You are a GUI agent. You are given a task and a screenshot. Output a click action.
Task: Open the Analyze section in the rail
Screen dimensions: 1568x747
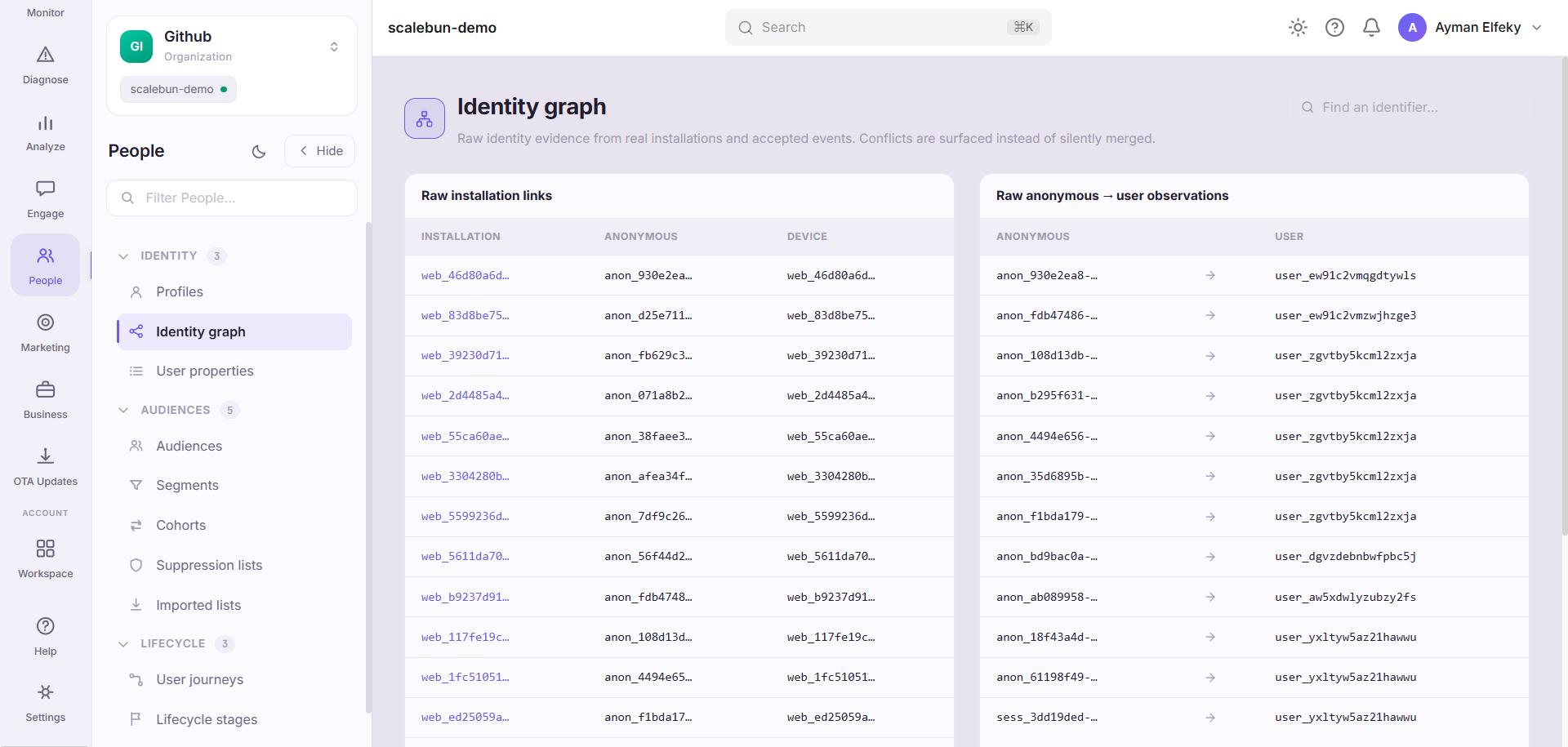point(46,132)
